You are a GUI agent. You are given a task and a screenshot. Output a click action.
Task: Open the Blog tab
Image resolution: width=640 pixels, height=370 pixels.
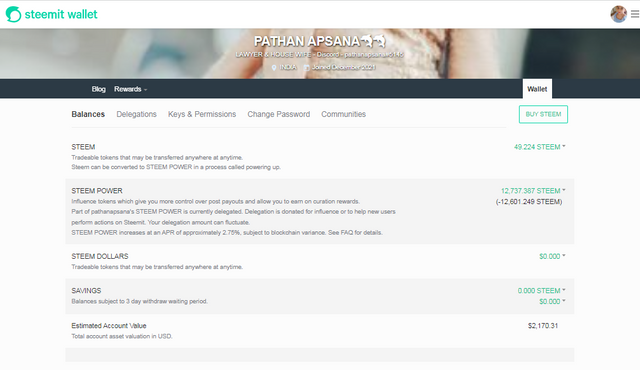tap(98, 89)
